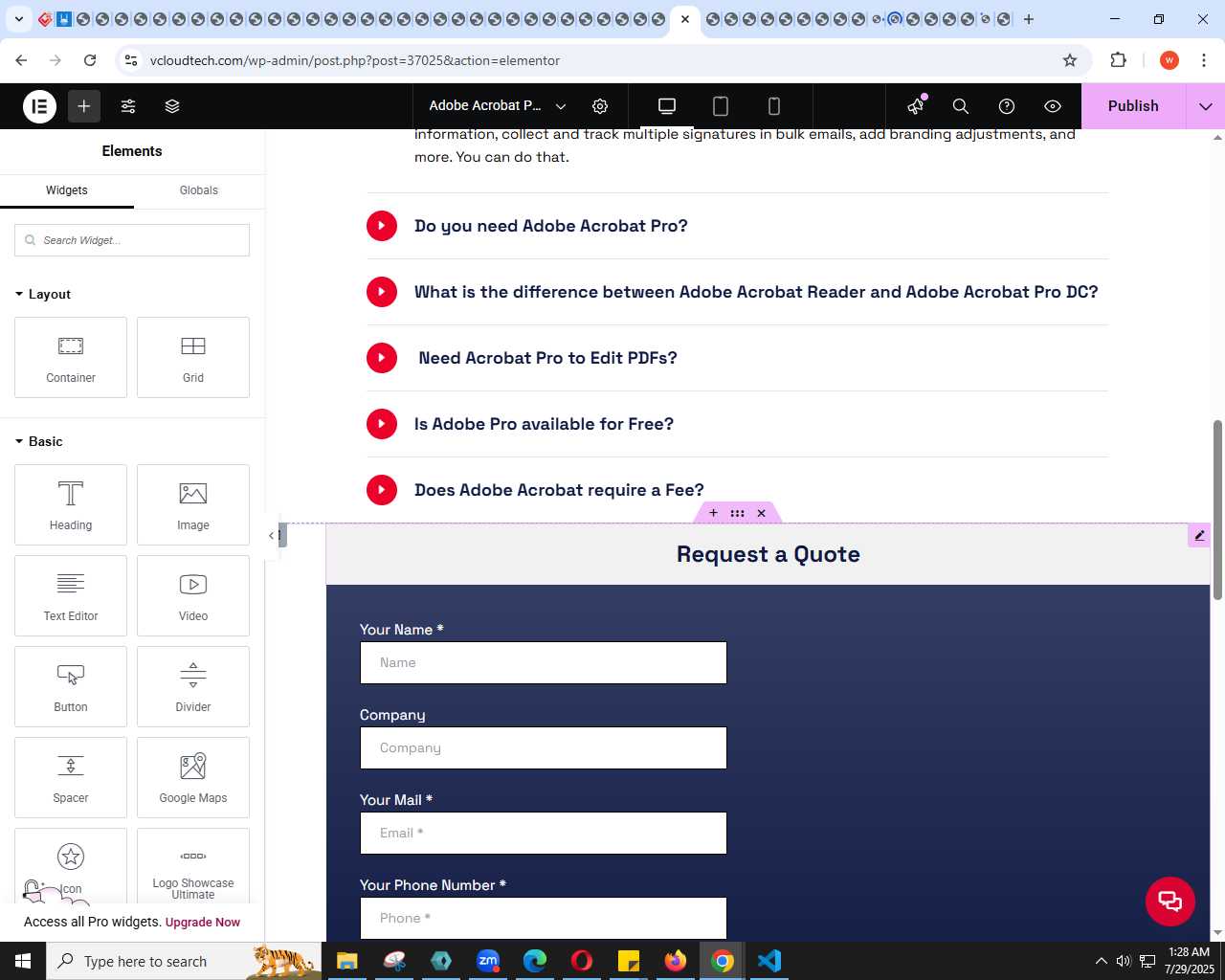Expand 'Do you need Adobe Acrobat Pro?' accordion

pyautogui.click(x=737, y=226)
